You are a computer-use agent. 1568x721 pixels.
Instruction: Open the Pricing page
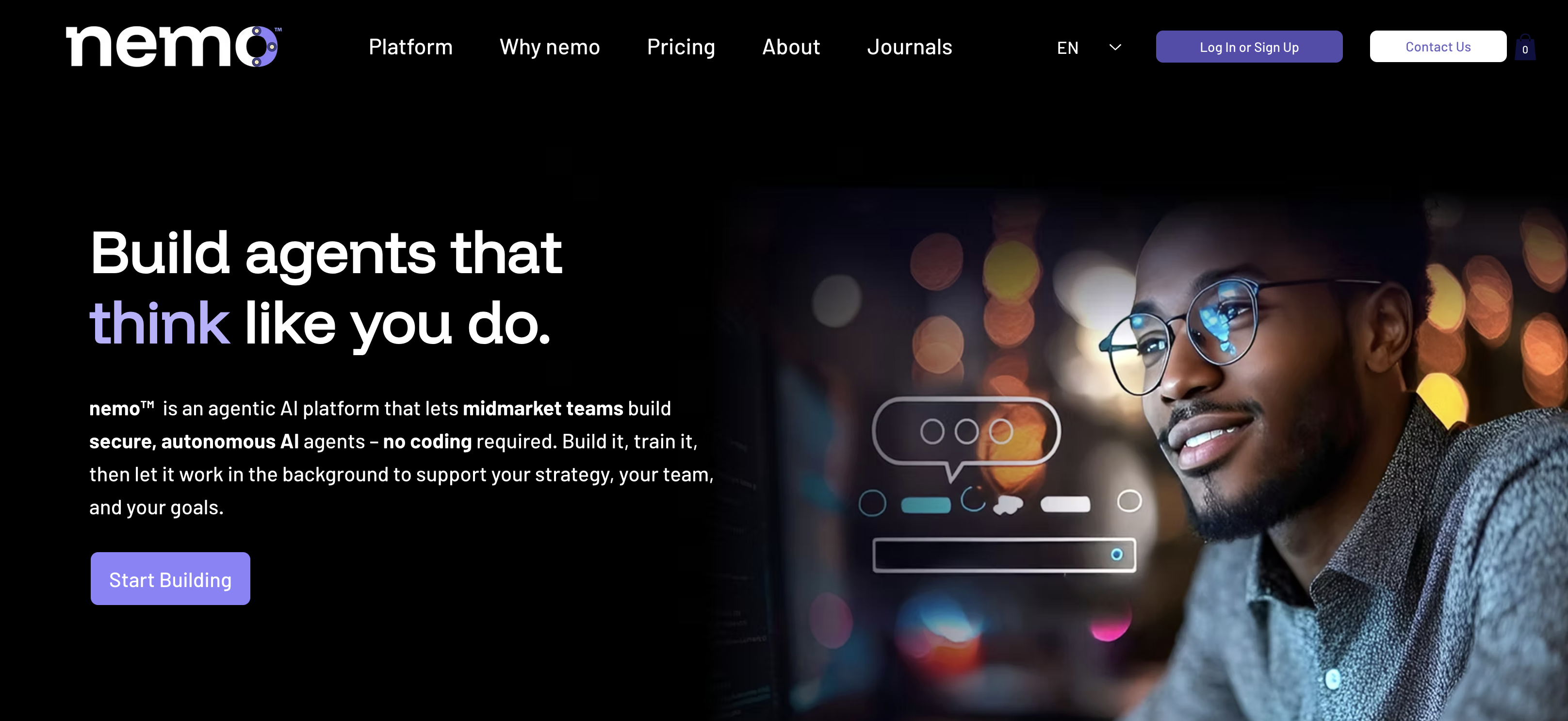click(x=681, y=47)
